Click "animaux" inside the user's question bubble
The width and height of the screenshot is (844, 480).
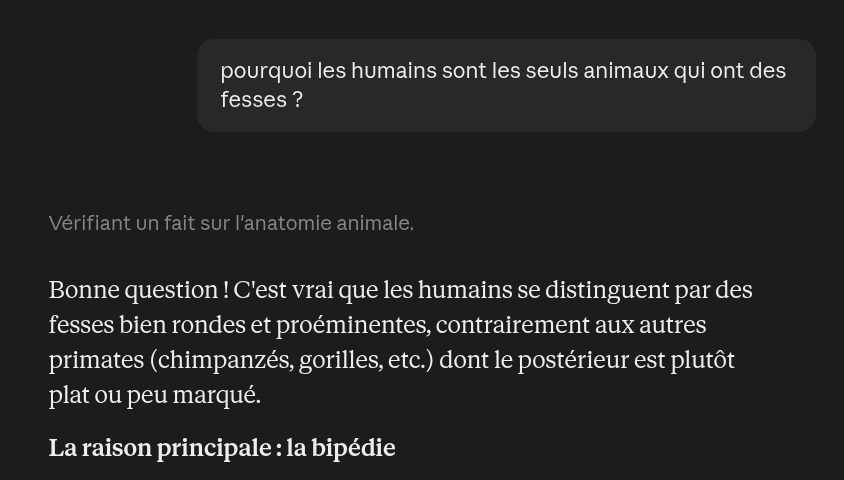tap(626, 71)
